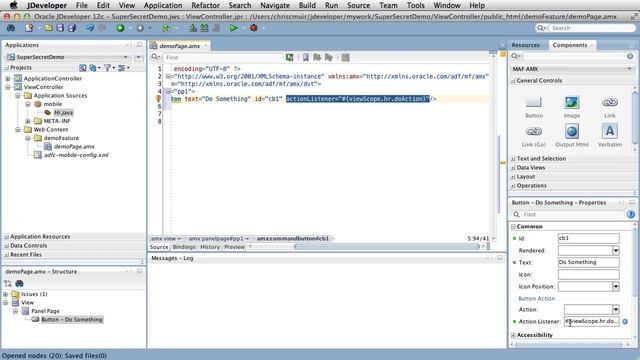This screenshot has width=640, height=360.
Task: Click the Save All icon in the toolbar
Action: 72,28
